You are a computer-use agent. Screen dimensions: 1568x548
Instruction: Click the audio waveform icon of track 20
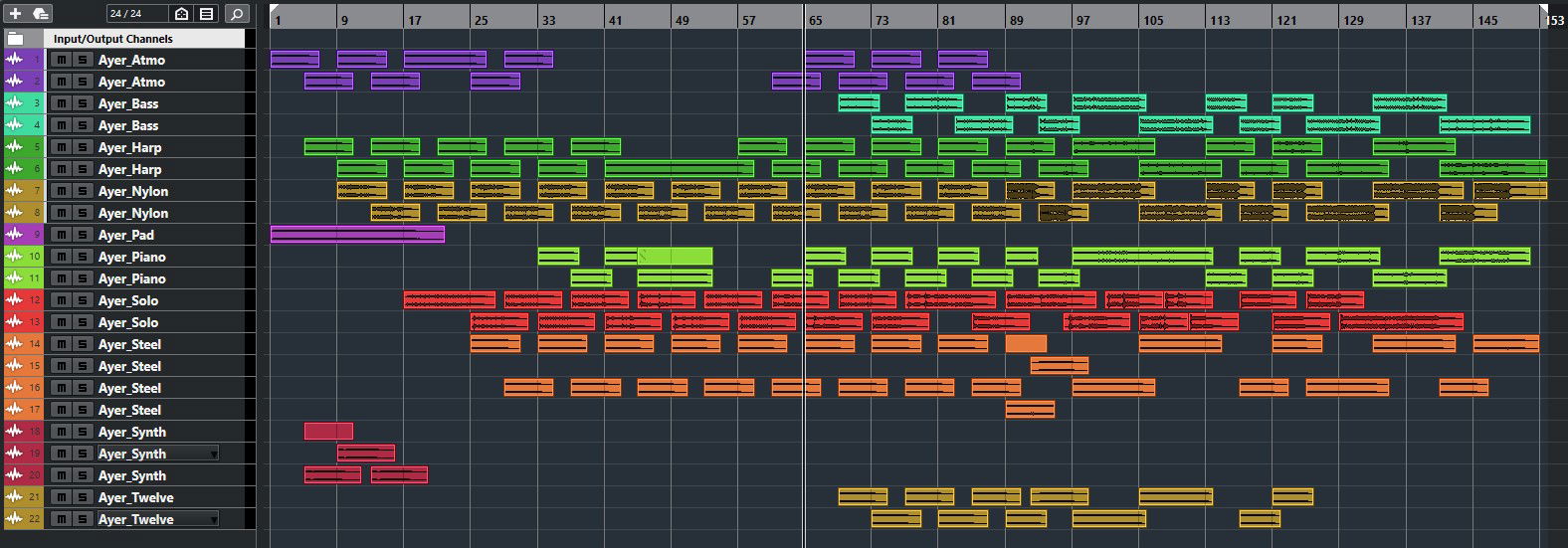[14, 475]
